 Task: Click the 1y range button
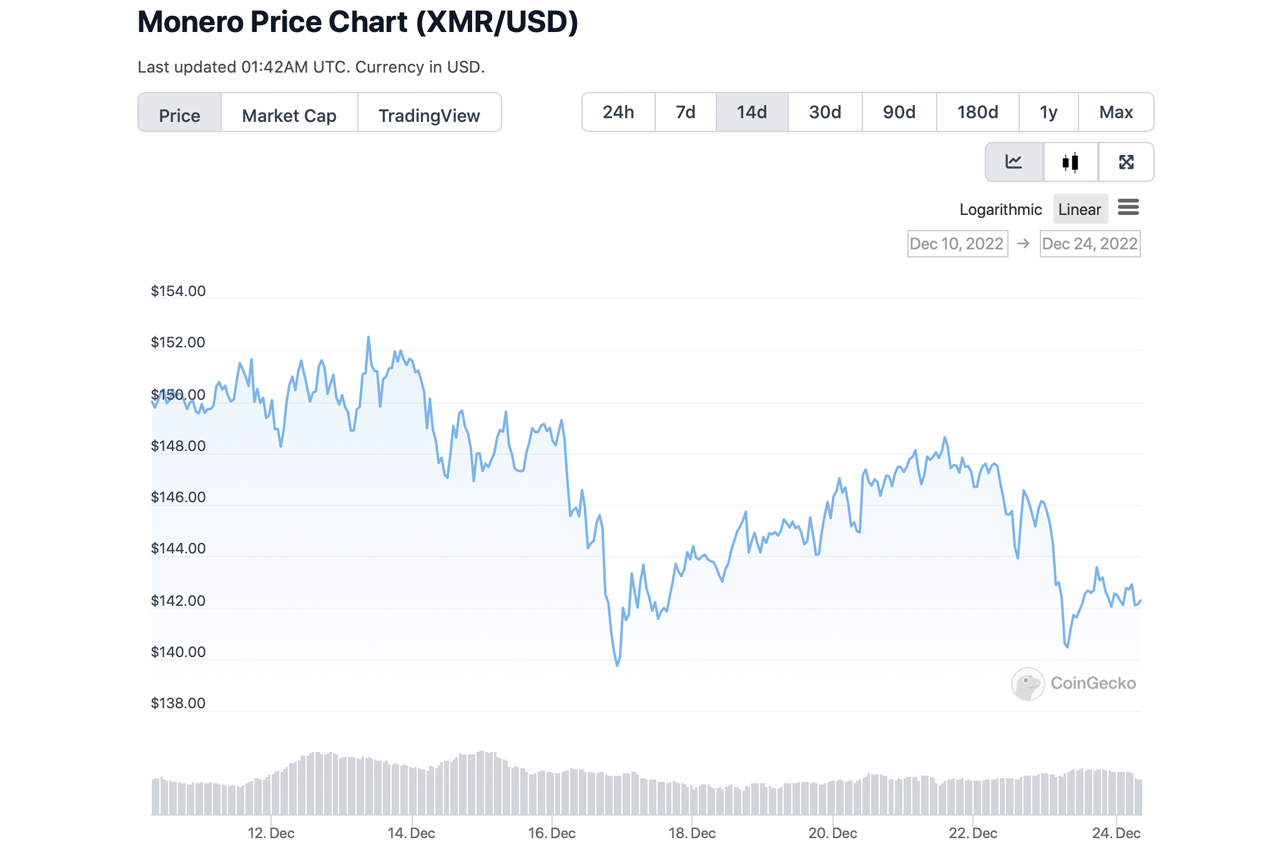click(x=1048, y=112)
